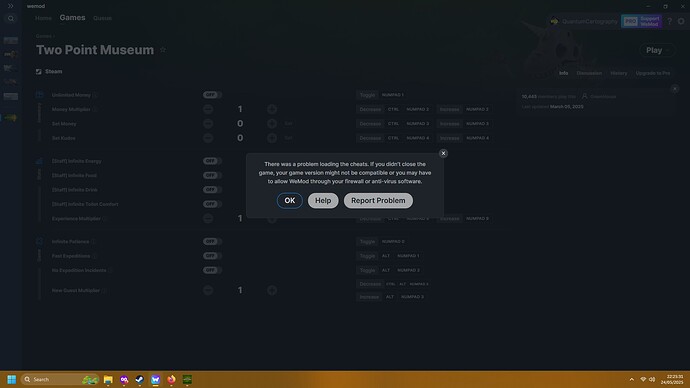Close the error dialog with X

[x=443, y=153]
